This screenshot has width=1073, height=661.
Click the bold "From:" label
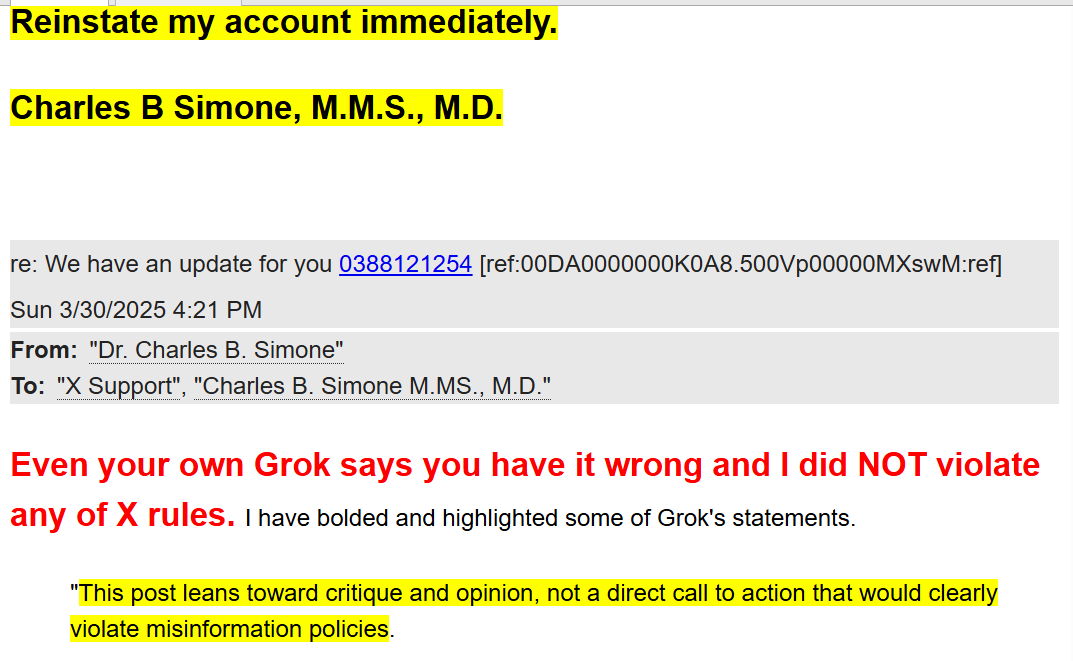[x=44, y=350]
